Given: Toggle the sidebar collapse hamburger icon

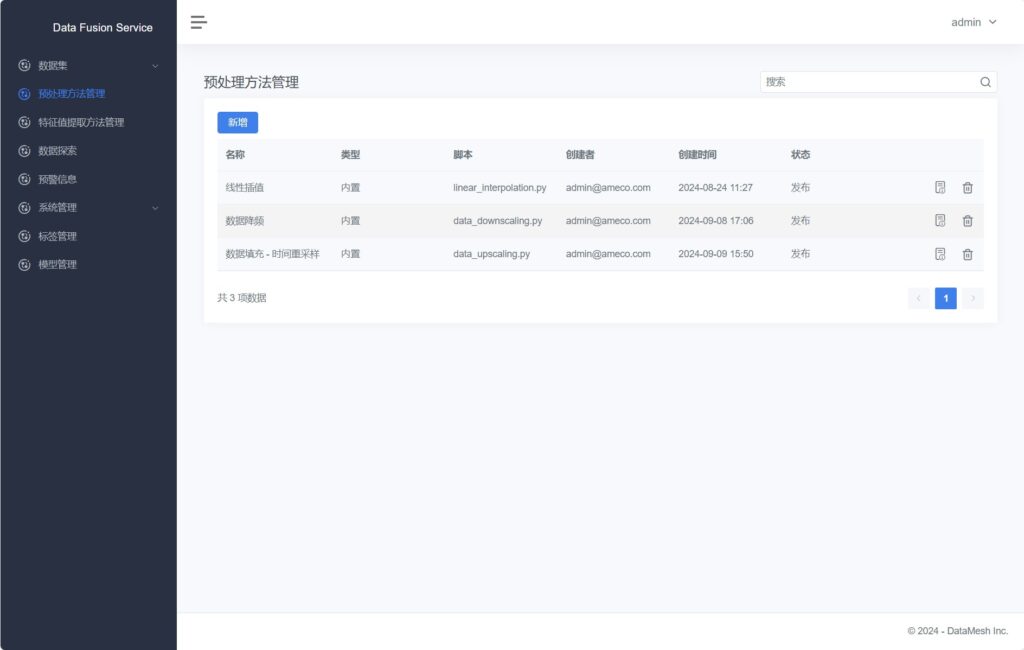Looking at the screenshot, I should click(199, 22).
